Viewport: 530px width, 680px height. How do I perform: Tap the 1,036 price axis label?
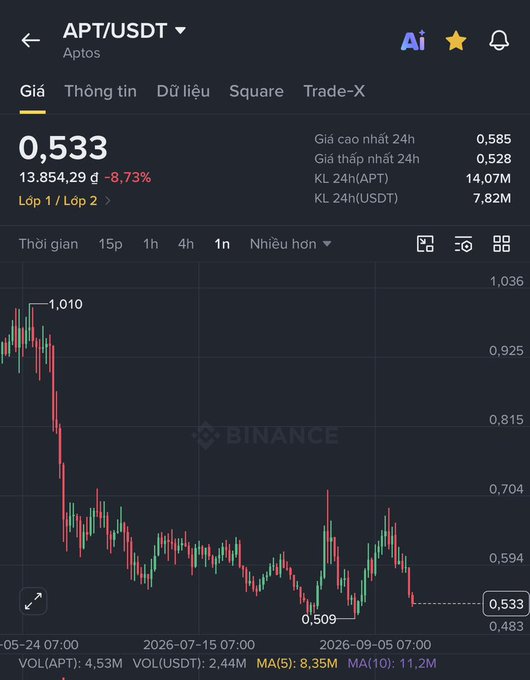point(506,281)
